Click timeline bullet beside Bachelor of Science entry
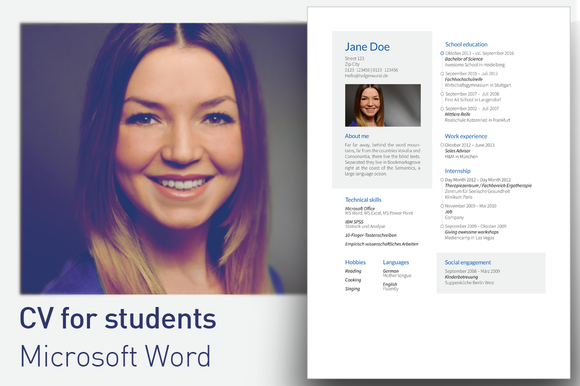The image size is (580, 386). 442,53
